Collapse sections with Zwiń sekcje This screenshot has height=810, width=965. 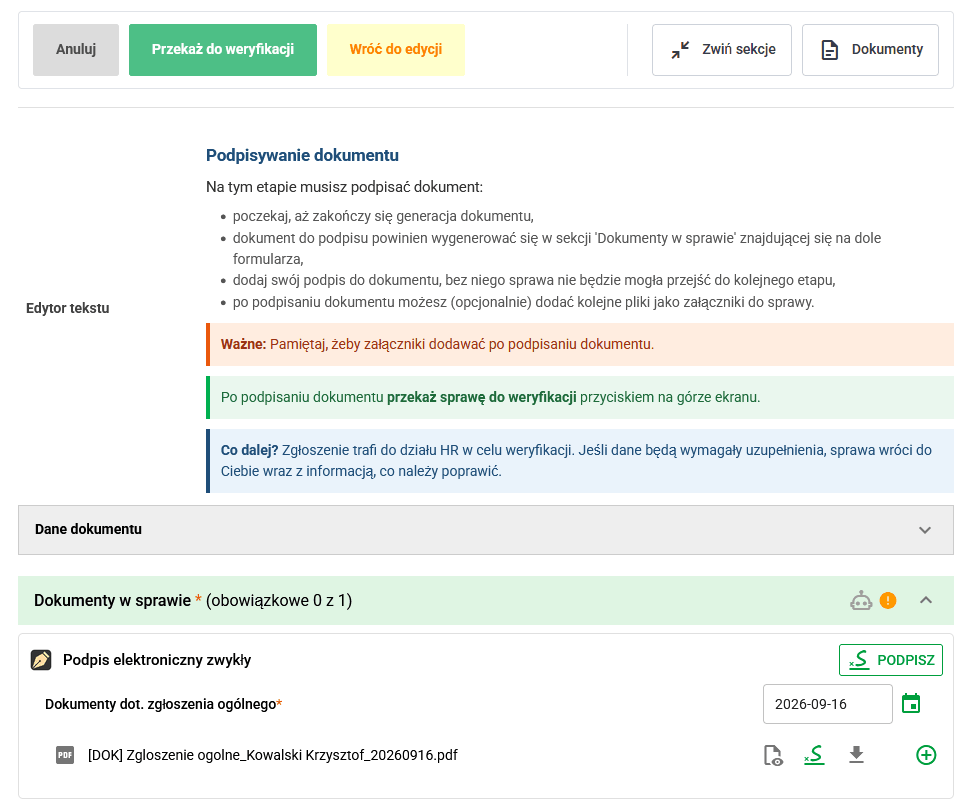pyautogui.click(x=722, y=50)
